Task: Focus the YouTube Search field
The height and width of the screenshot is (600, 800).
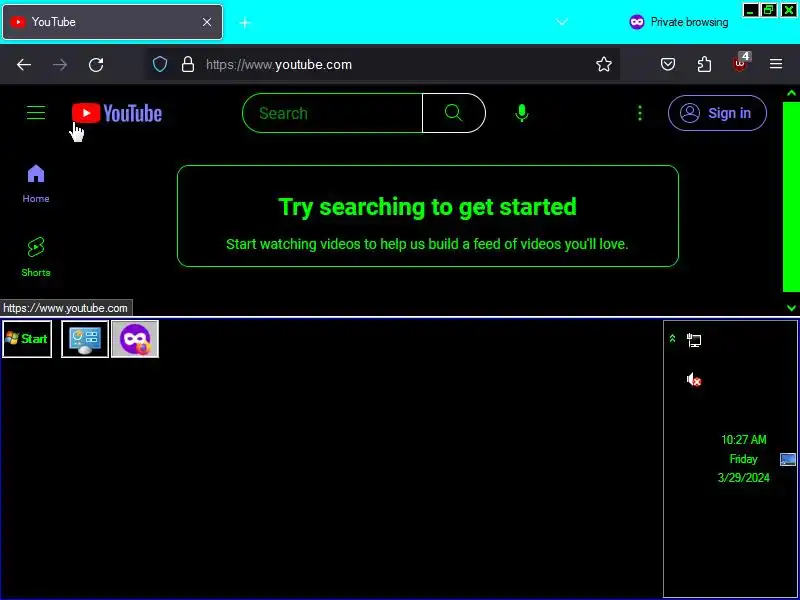Action: [333, 113]
